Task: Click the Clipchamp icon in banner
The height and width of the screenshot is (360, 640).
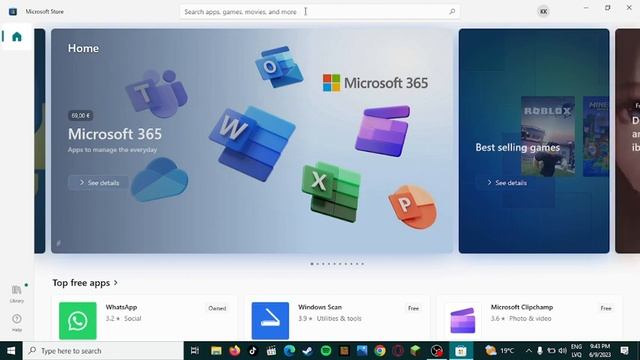Action: pos(383,131)
